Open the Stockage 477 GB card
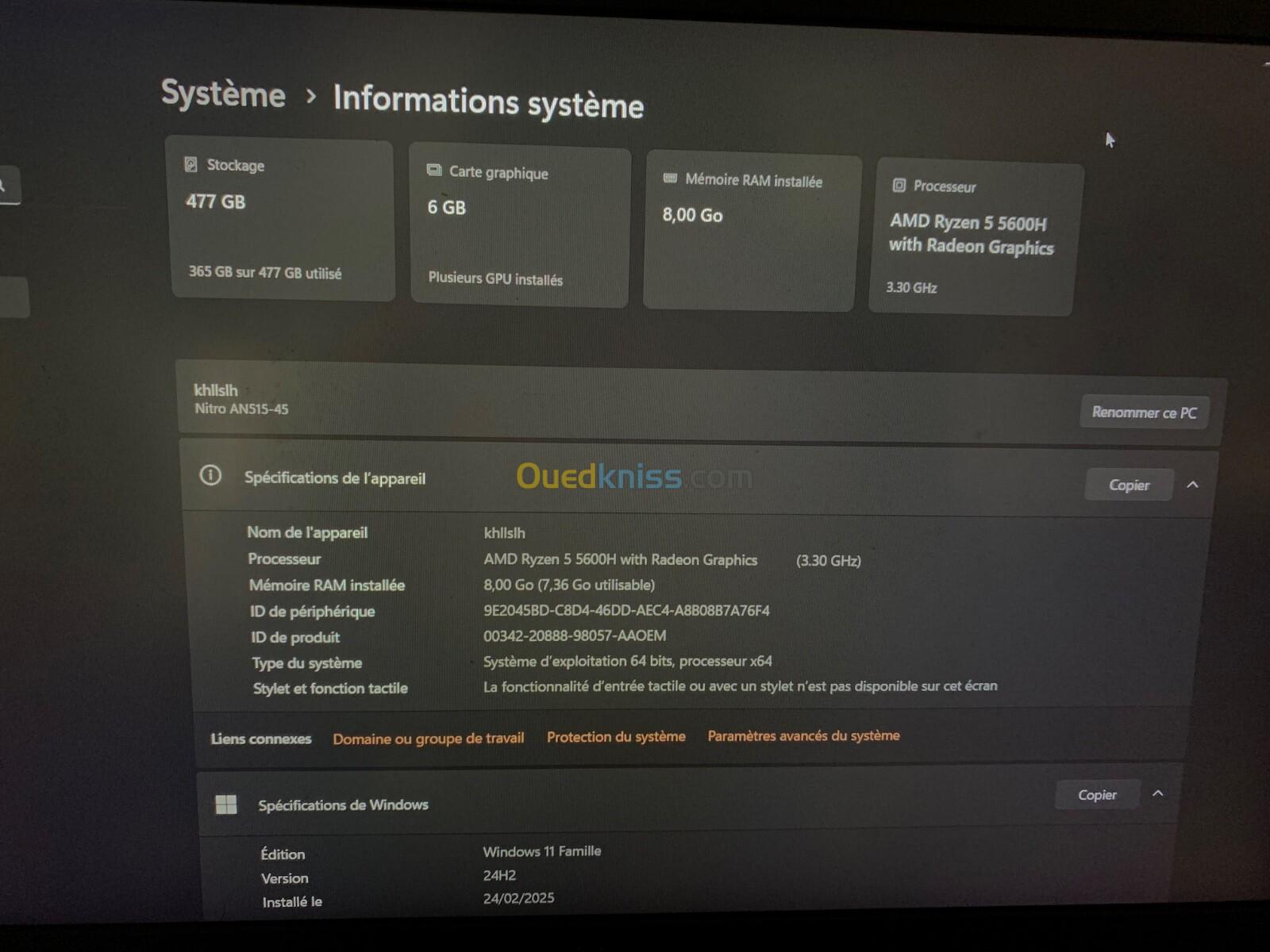The height and width of the screenshot is (952, 1270). pyautogui.click(x=282, y=219)
